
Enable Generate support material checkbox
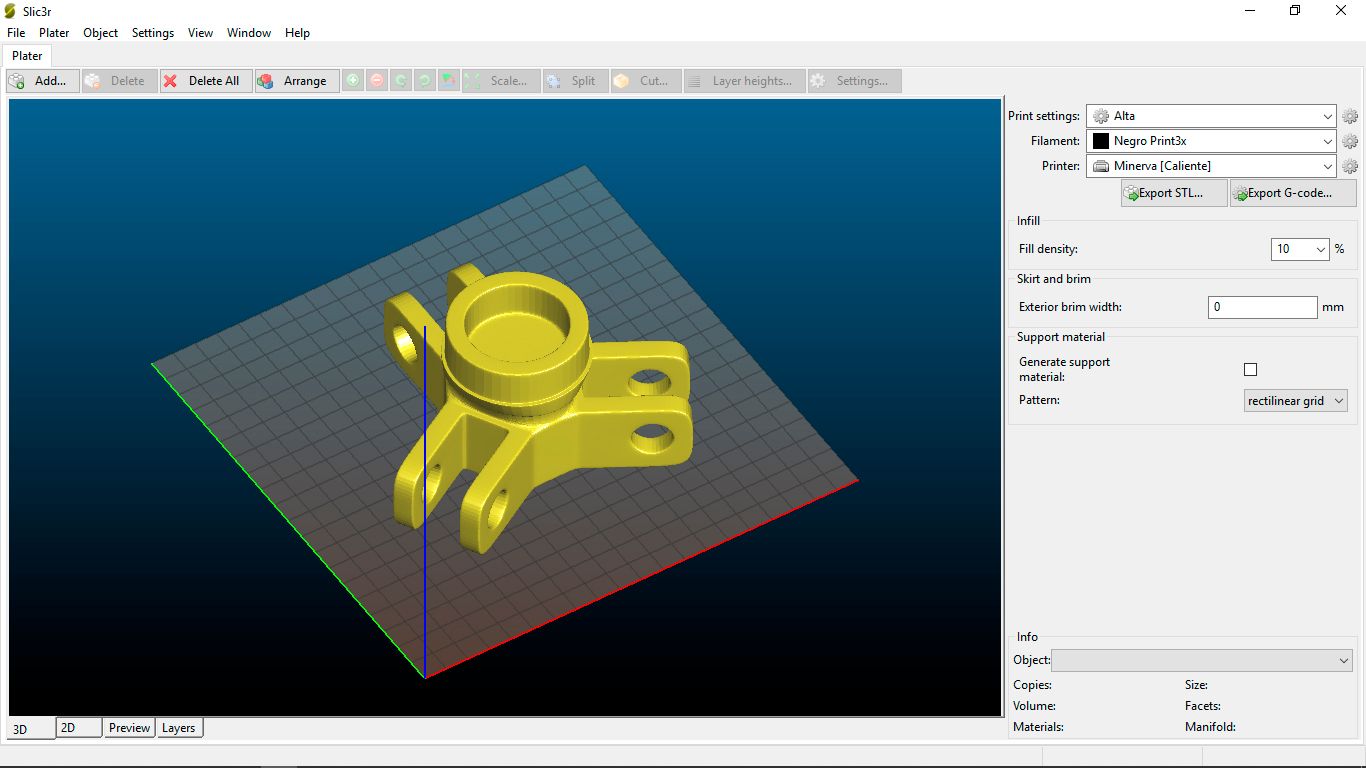tap(1250, 370)
